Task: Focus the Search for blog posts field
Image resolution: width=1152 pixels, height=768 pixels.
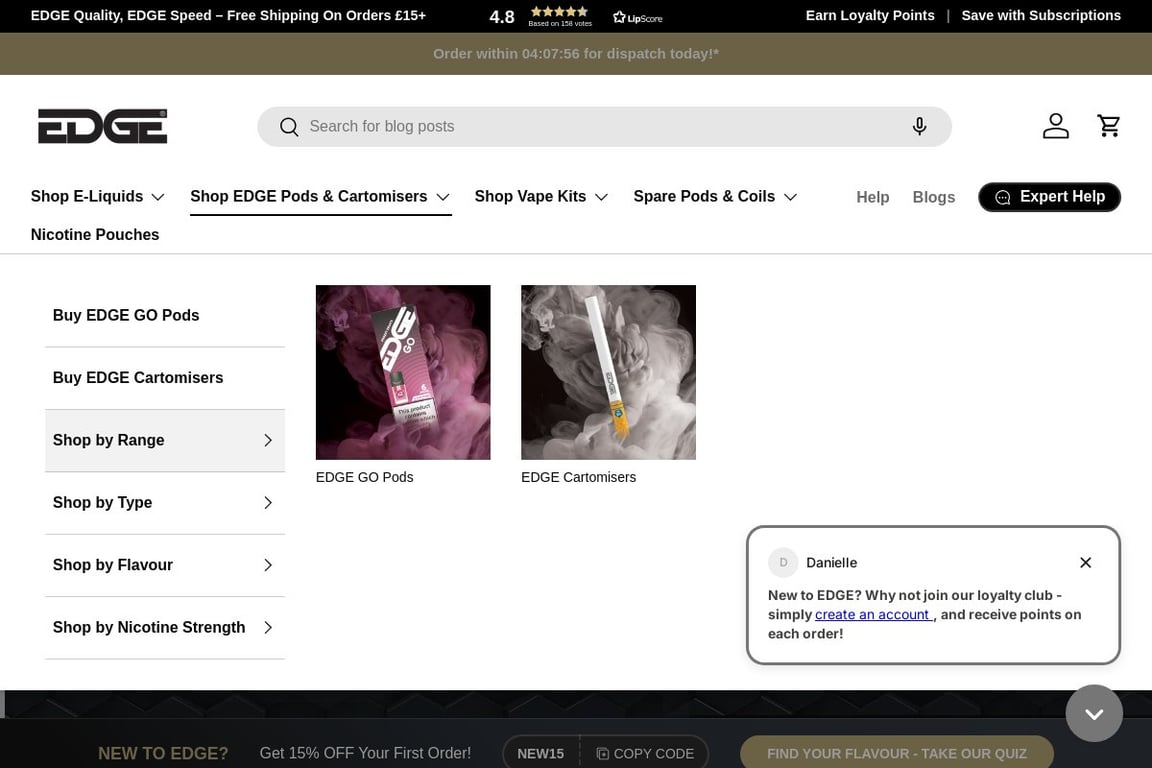Action: (604, 126)
